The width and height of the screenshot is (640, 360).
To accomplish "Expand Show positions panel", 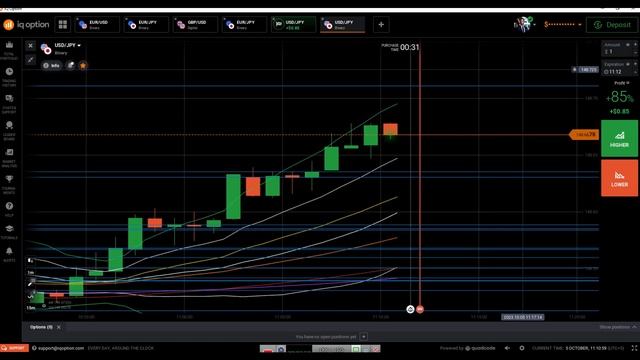I will 618,327.
